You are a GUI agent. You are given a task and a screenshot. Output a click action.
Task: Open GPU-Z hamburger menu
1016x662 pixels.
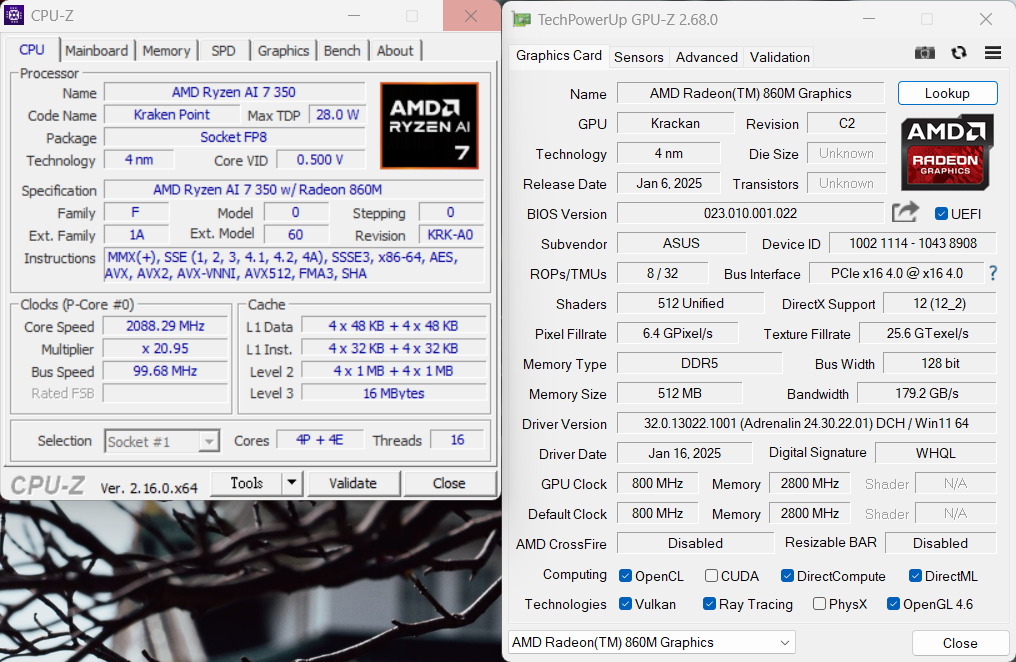point(993,52)
